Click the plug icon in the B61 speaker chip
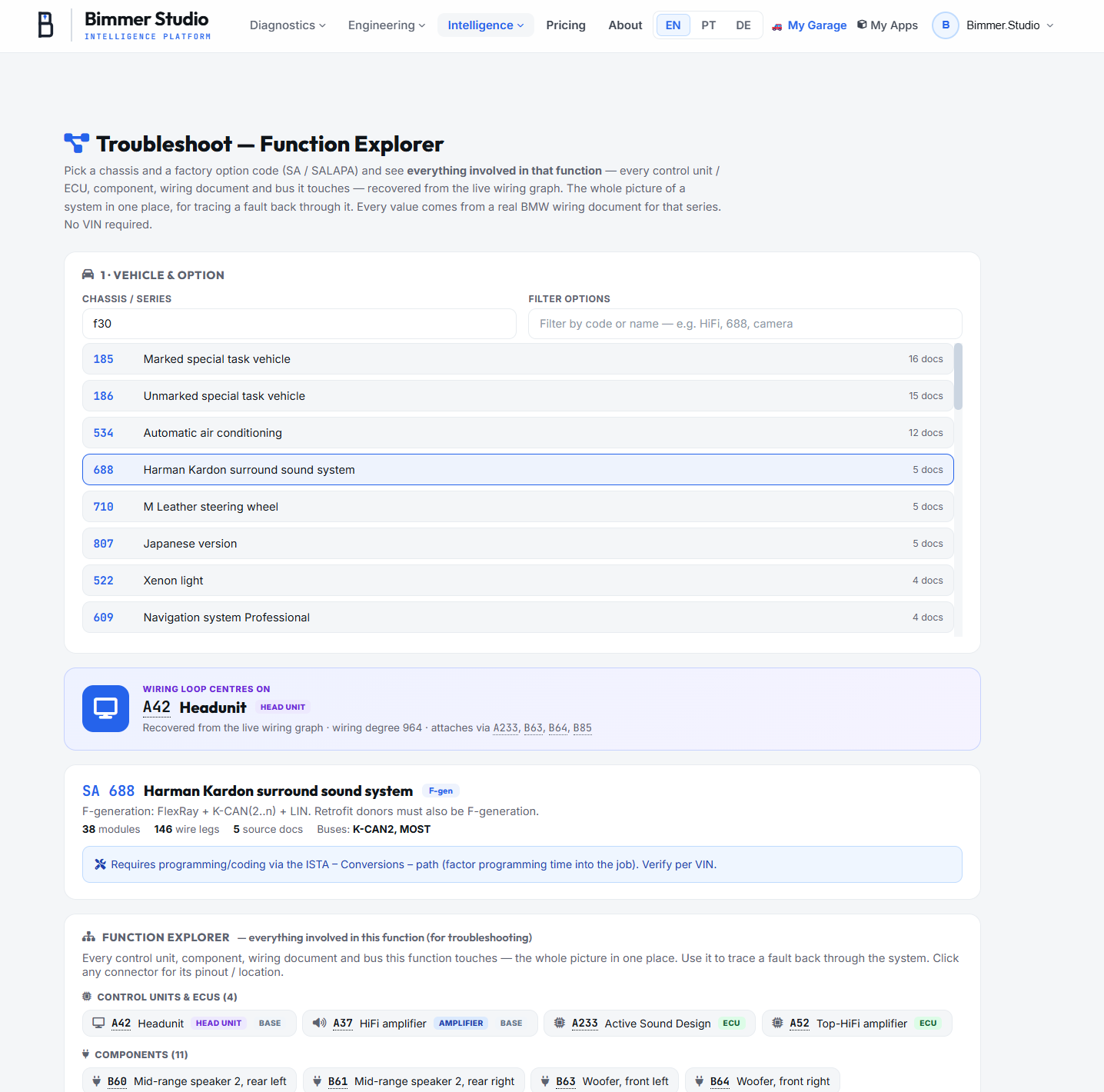Image resolution: width=1104 pixels, height=1092 pixels. tap(317, 1081)
